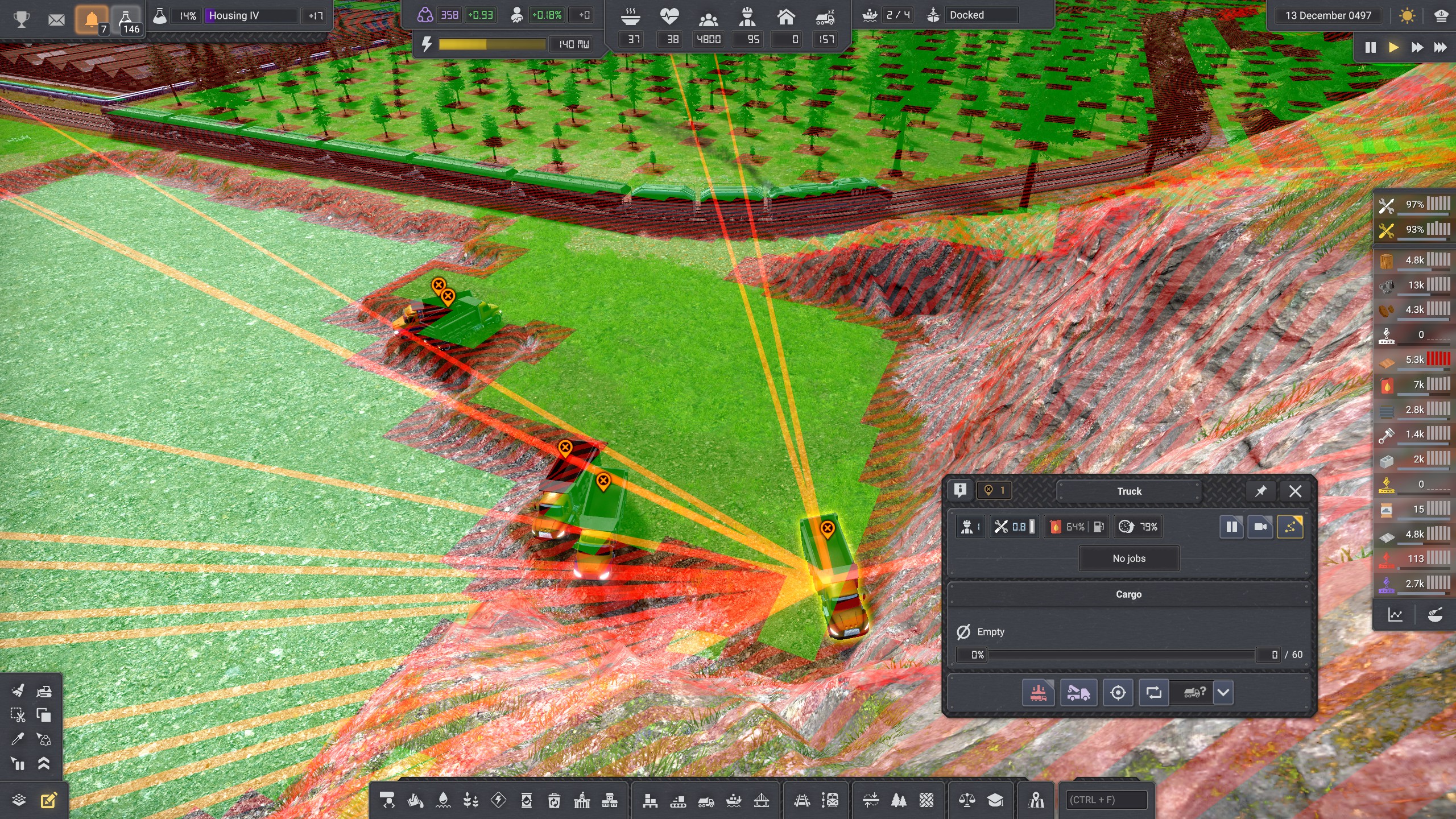Toggle the truck navigation path overlay
The height and width of the screenshot is (819, 1456).
tap(1290, 527)
